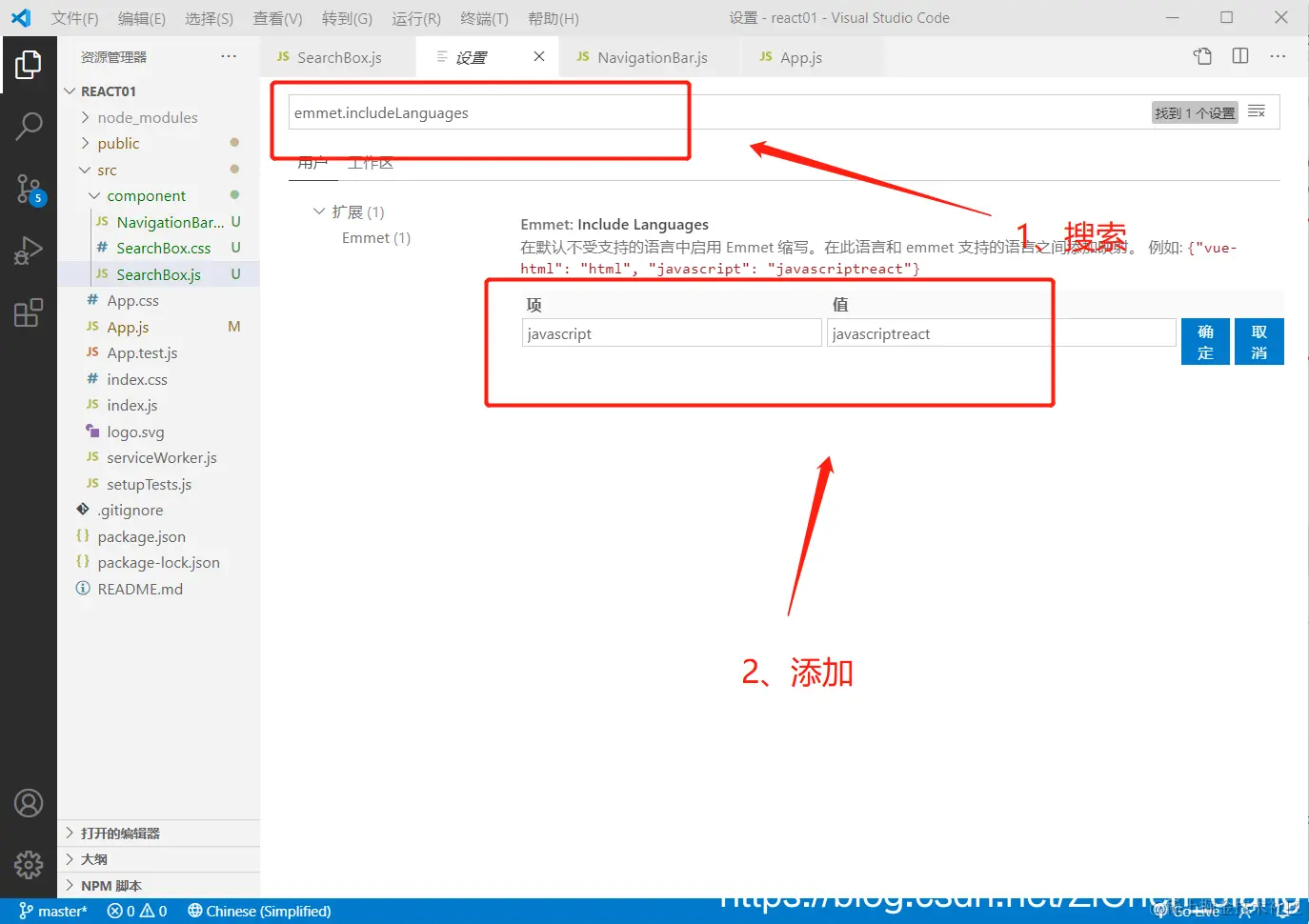
Task: Open NavigationBar.js in the explorer
Action: [158, 222]
